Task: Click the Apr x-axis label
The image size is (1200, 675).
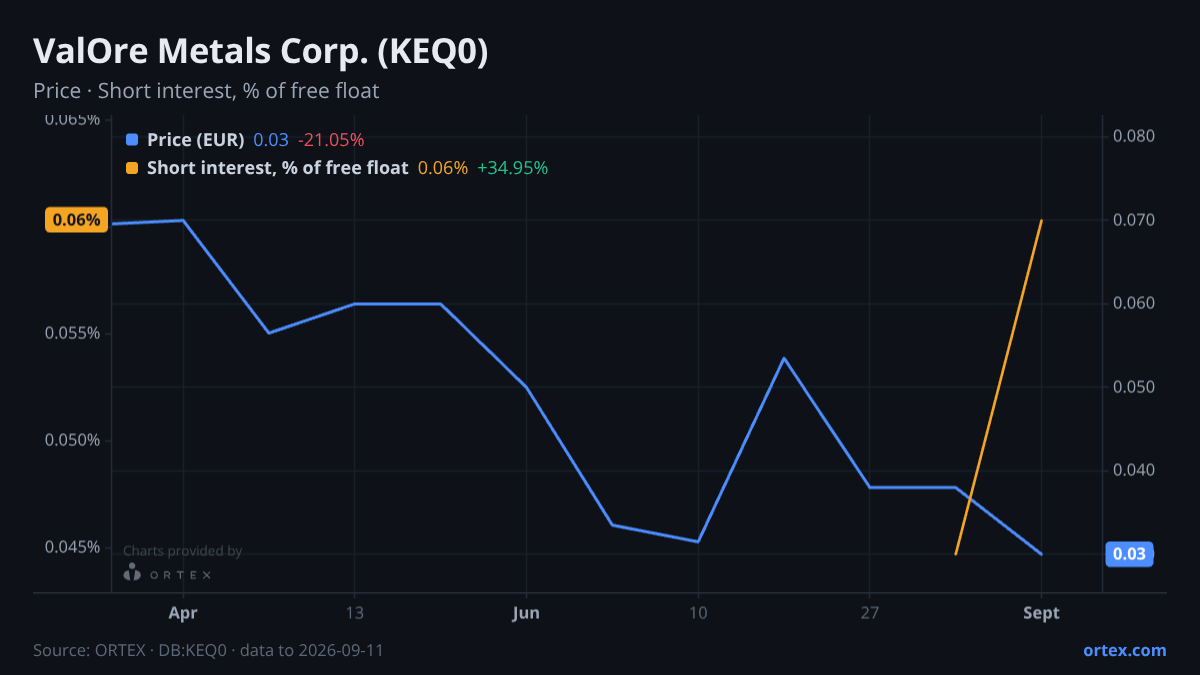Action: click(183, 613)
